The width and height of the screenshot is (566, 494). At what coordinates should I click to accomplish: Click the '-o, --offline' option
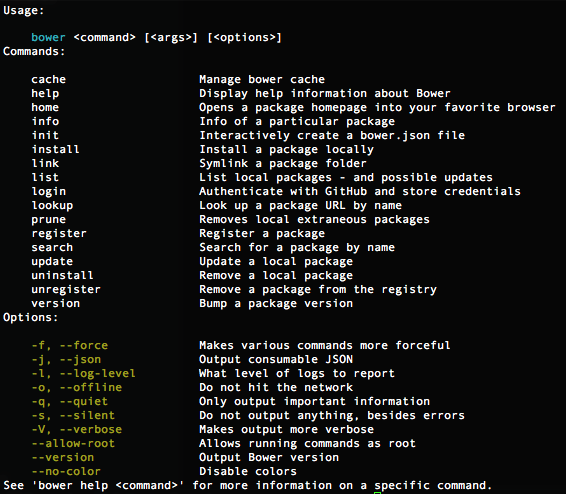77,388
